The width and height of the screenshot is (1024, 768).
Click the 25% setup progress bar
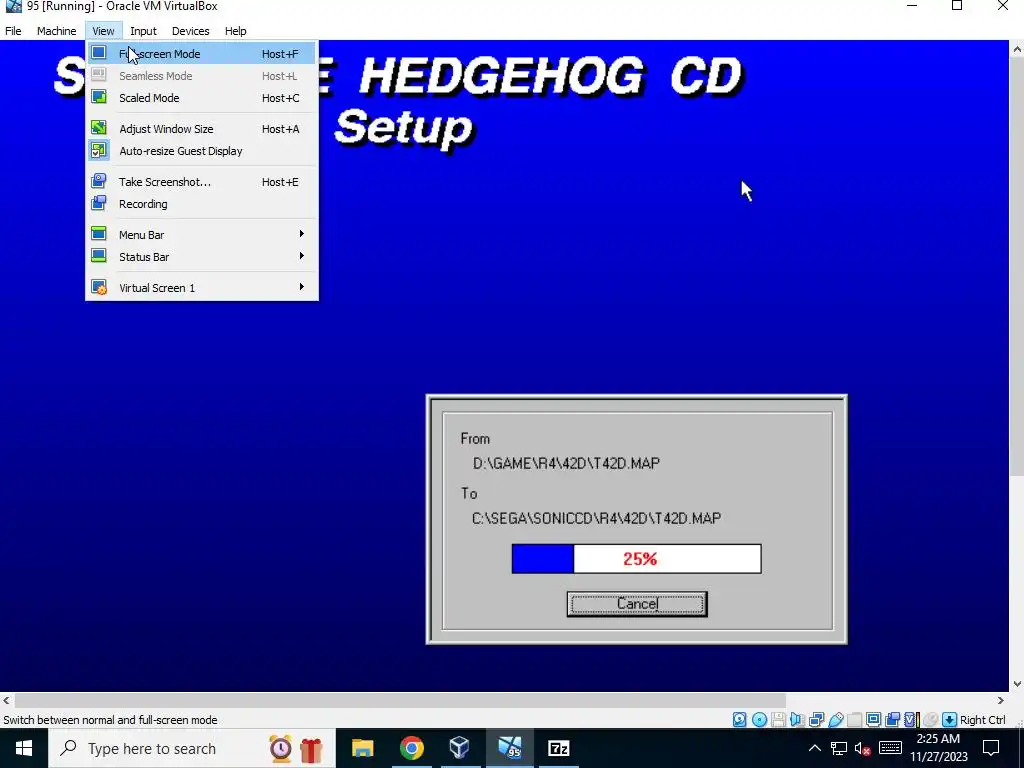coord(636,559)
